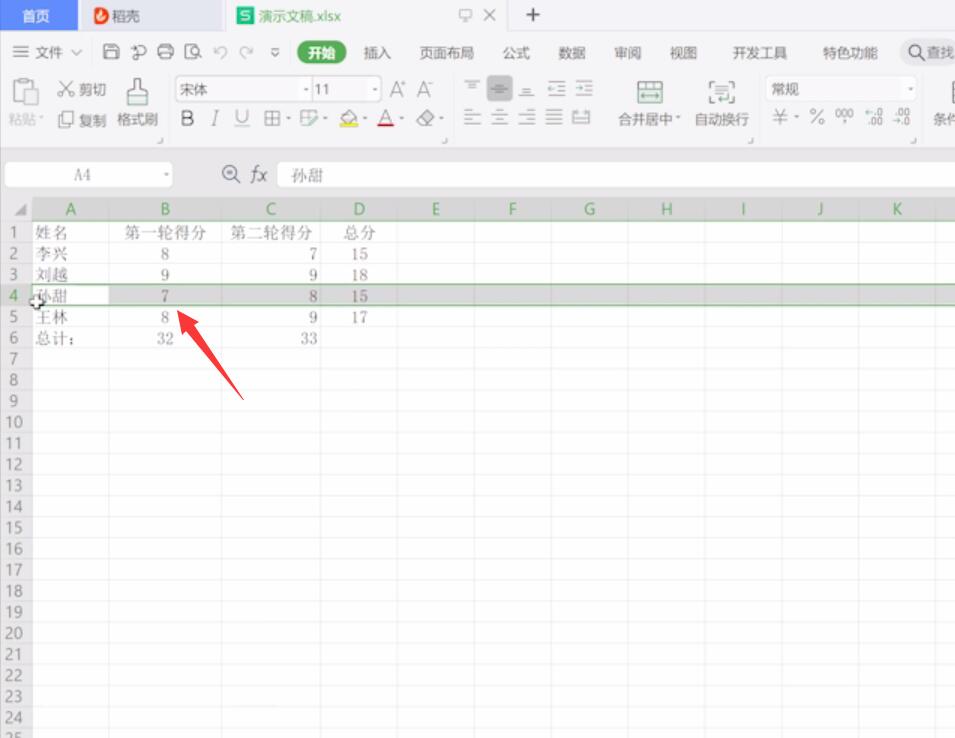Toggle Underline formatting

pos(242,118)
